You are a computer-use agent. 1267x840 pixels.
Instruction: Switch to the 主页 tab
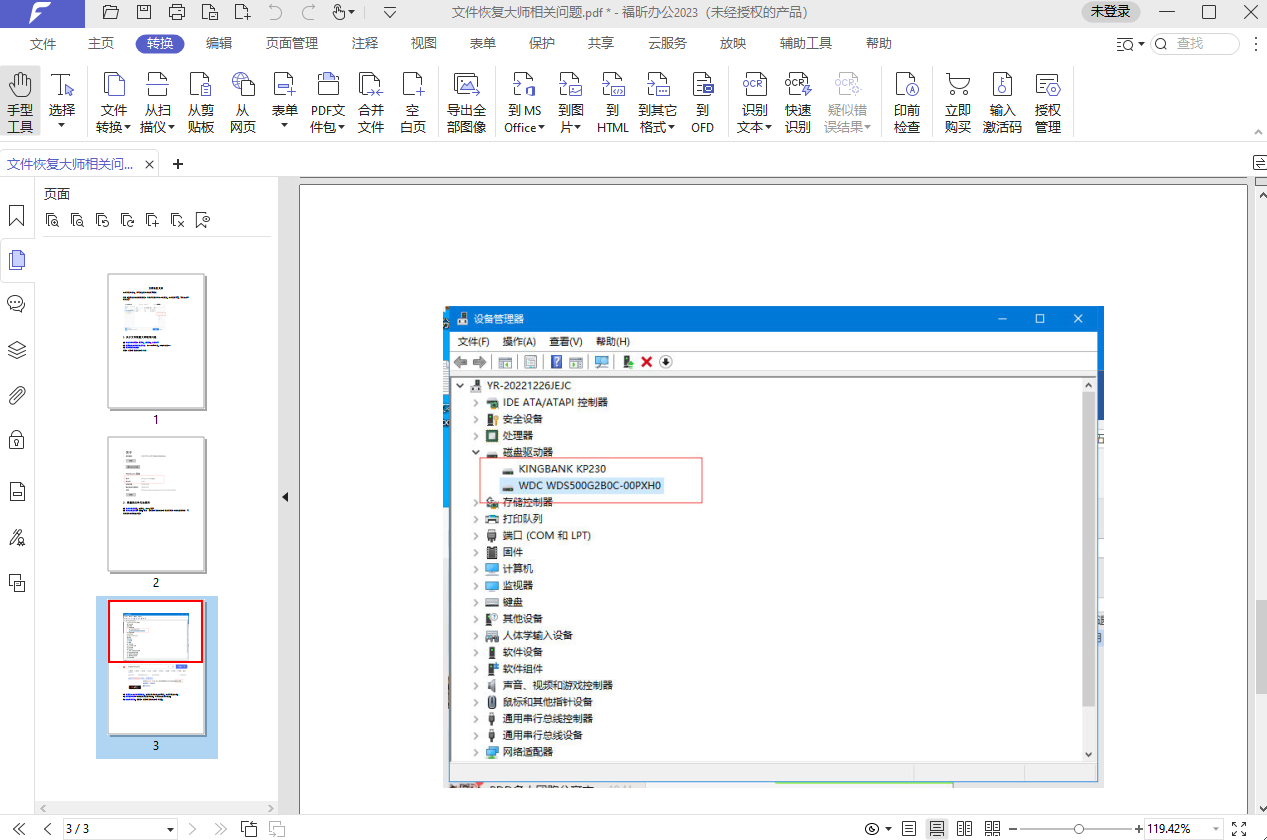click(101, 44)
